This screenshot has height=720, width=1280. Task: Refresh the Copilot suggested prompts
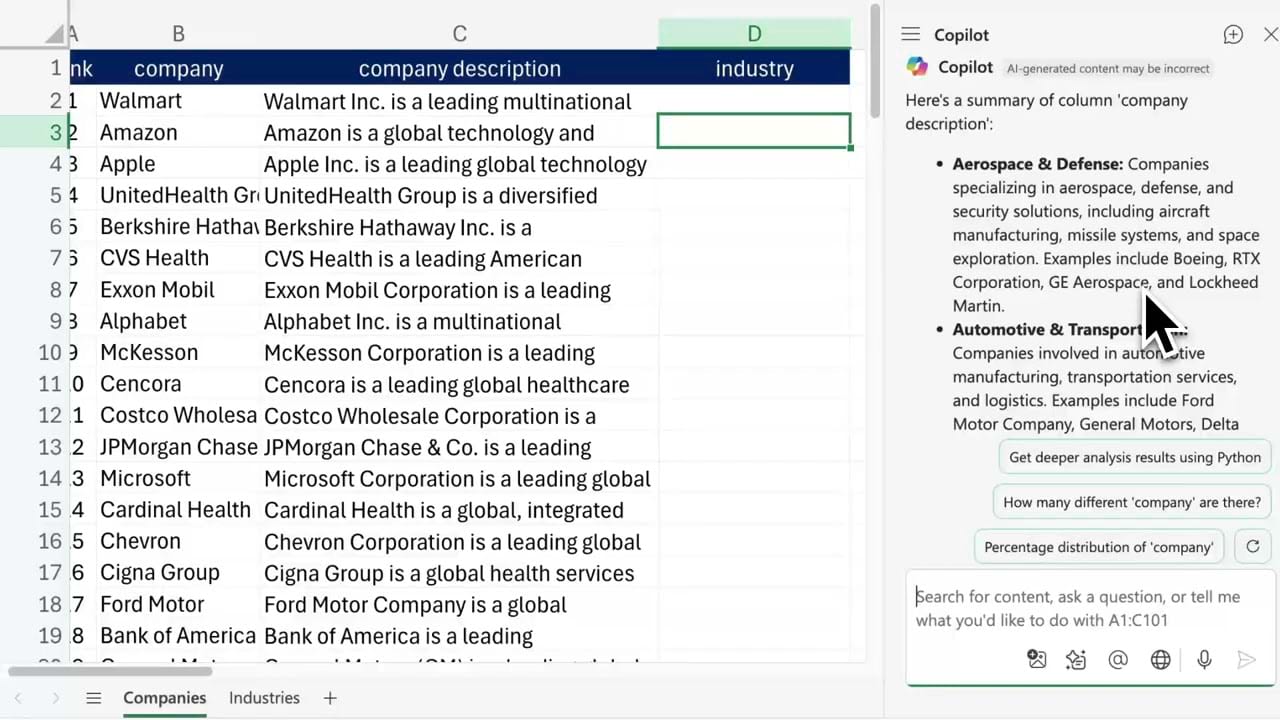[x=1252, y=546]
